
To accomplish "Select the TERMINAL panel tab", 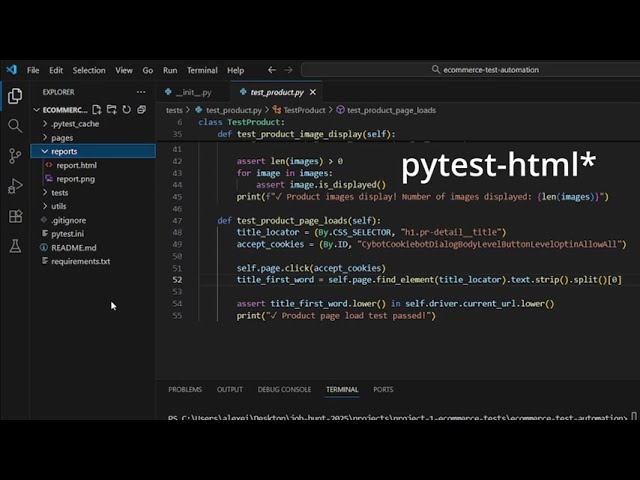I will click(342, 389).
